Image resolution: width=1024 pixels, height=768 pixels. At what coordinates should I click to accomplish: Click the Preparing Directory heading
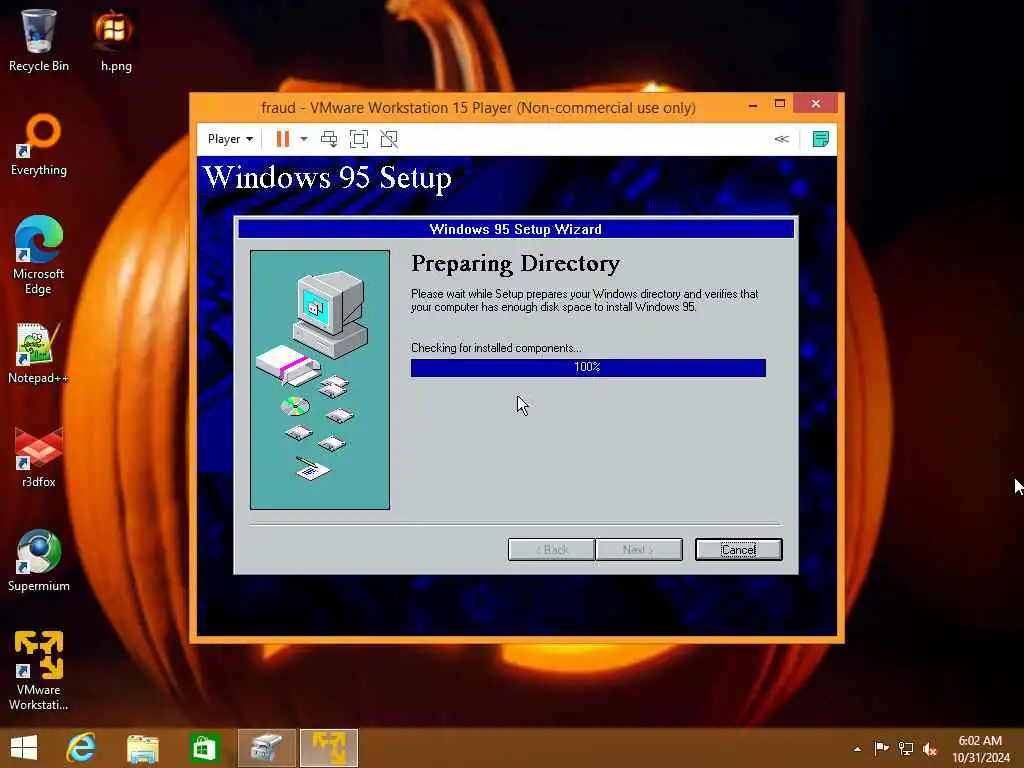(x=515, y=263)
